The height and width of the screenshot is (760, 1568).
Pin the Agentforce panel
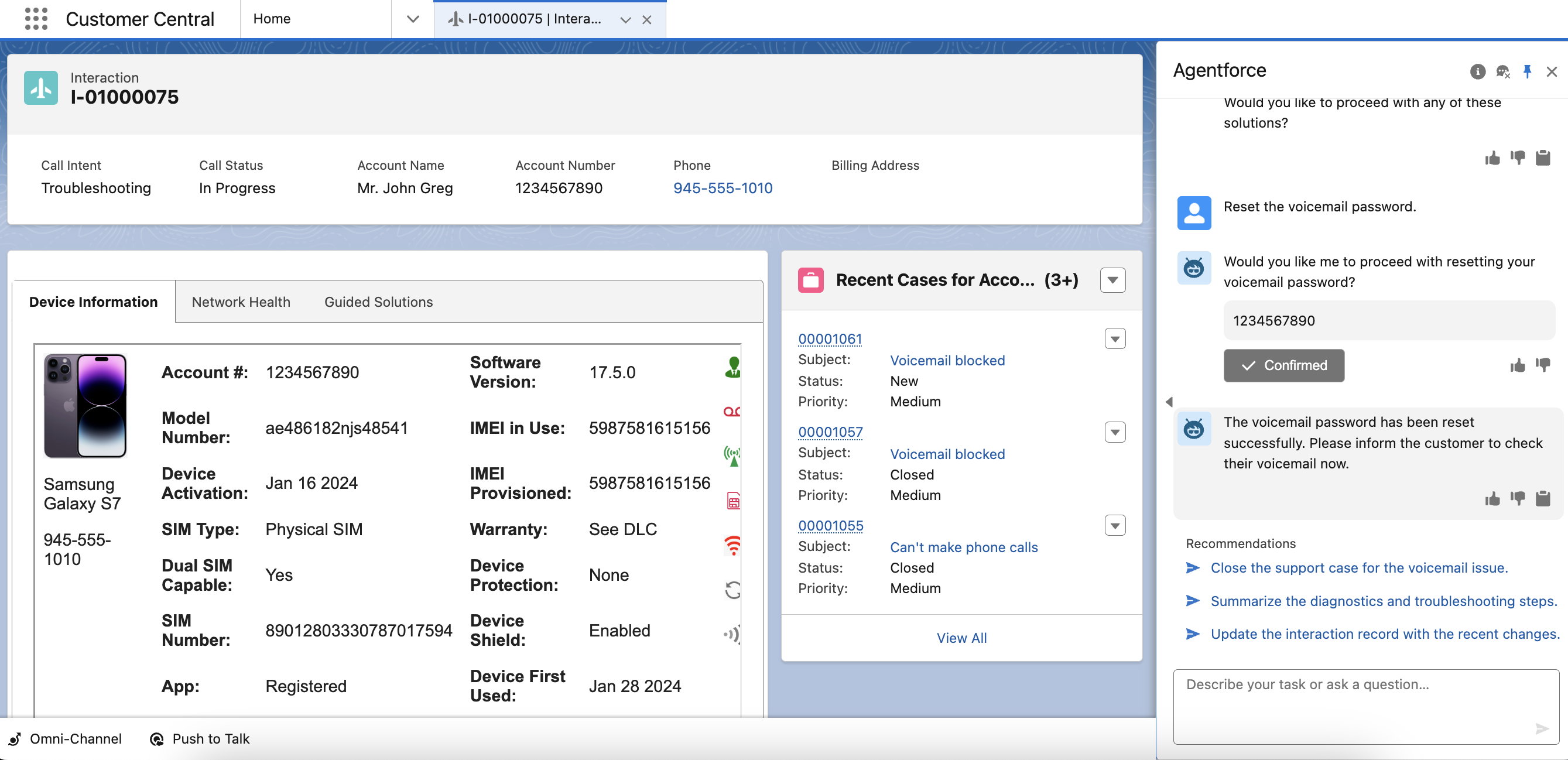1526,72
